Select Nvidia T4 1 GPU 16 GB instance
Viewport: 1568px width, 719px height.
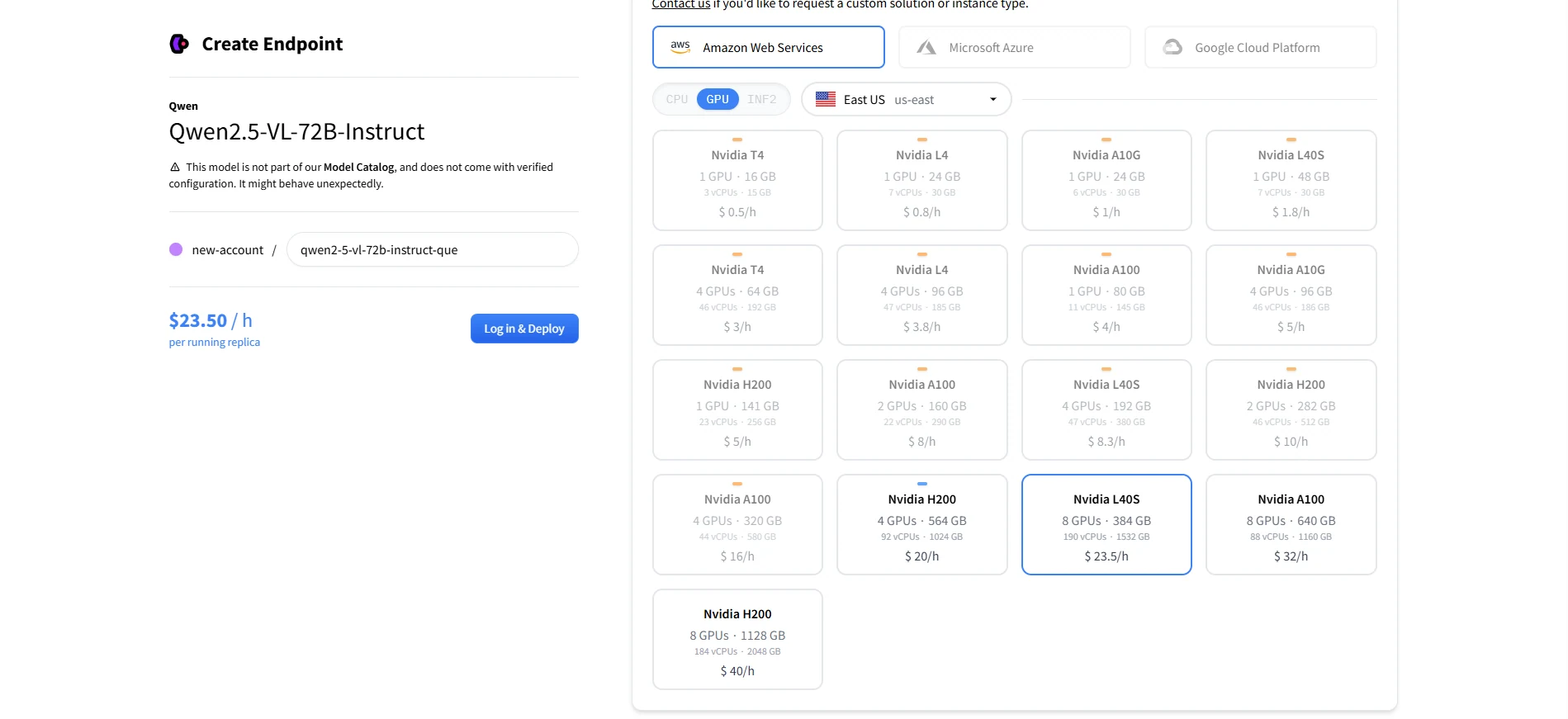click(737, 180)
